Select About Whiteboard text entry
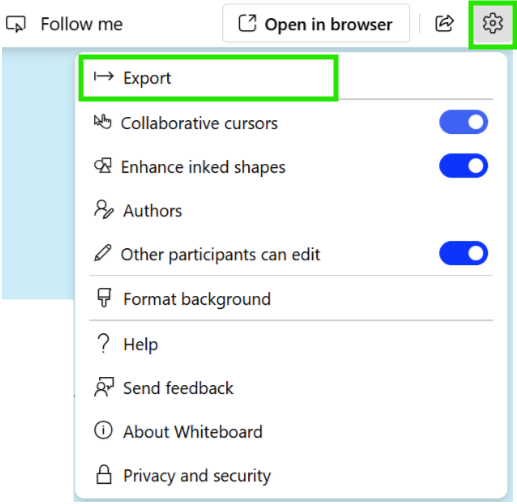This screenshot has height=504, width=517. click(193, 432)
